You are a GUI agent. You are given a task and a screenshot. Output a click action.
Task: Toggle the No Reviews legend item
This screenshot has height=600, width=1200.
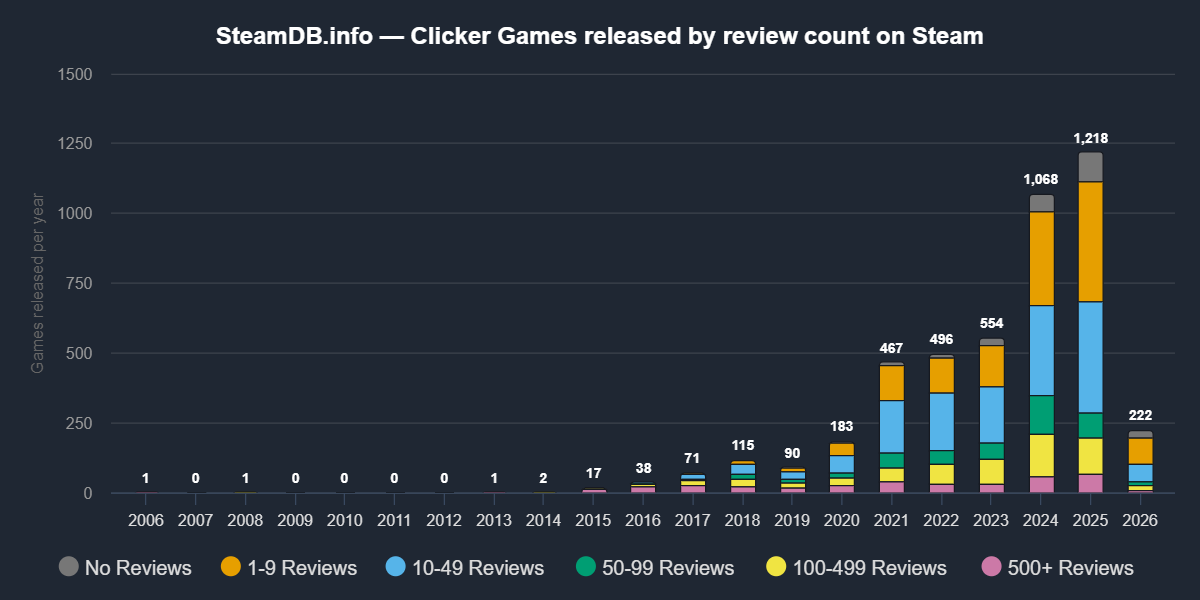[x=137, y=568]
